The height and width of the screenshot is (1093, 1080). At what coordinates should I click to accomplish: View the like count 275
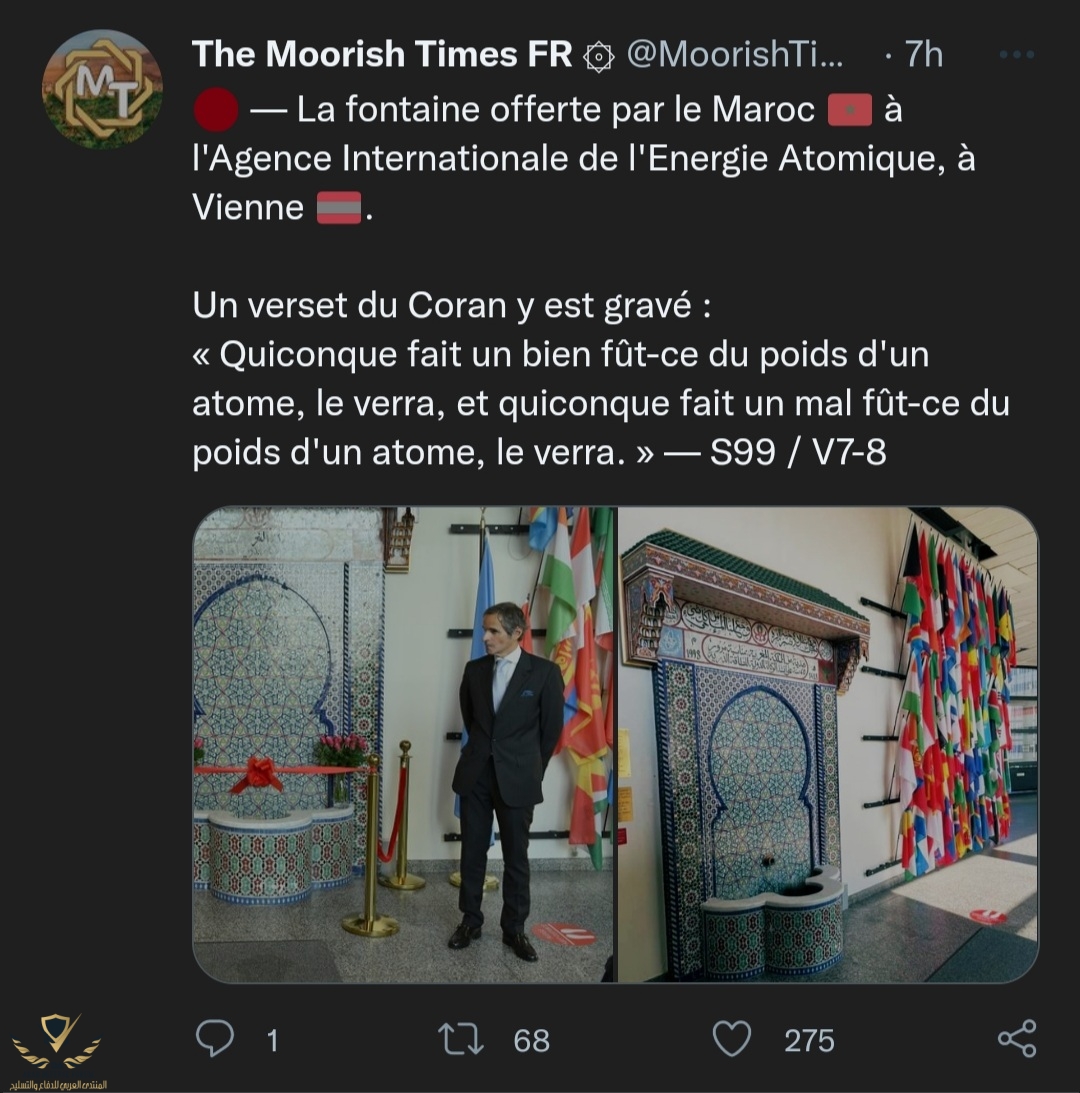click(x=809, y=1040)
